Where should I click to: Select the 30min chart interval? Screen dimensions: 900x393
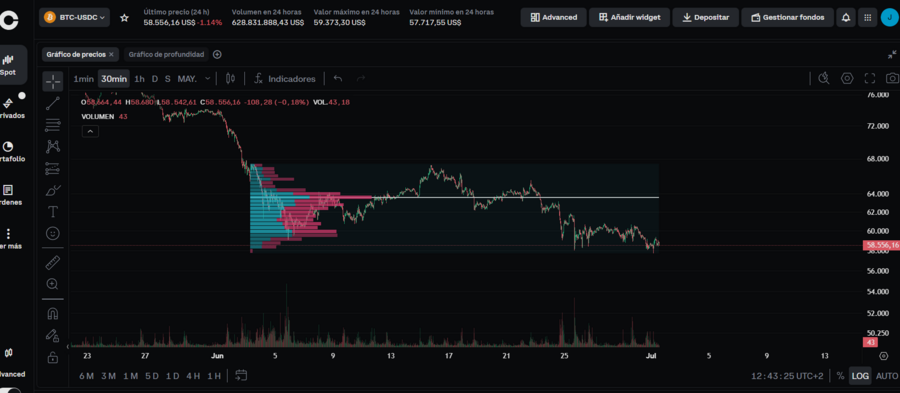114,79
